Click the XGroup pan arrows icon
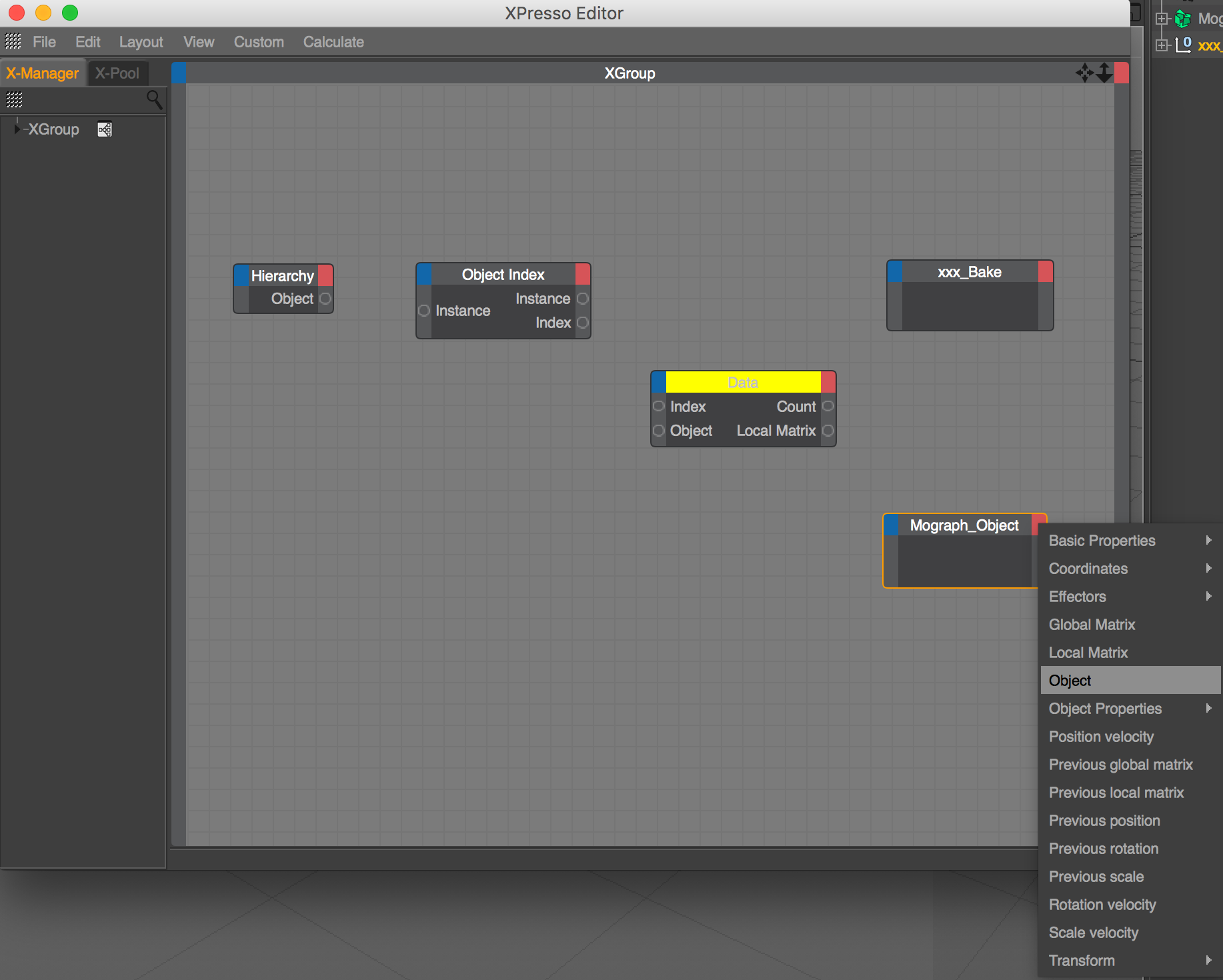 click(x=1084, y=73)
